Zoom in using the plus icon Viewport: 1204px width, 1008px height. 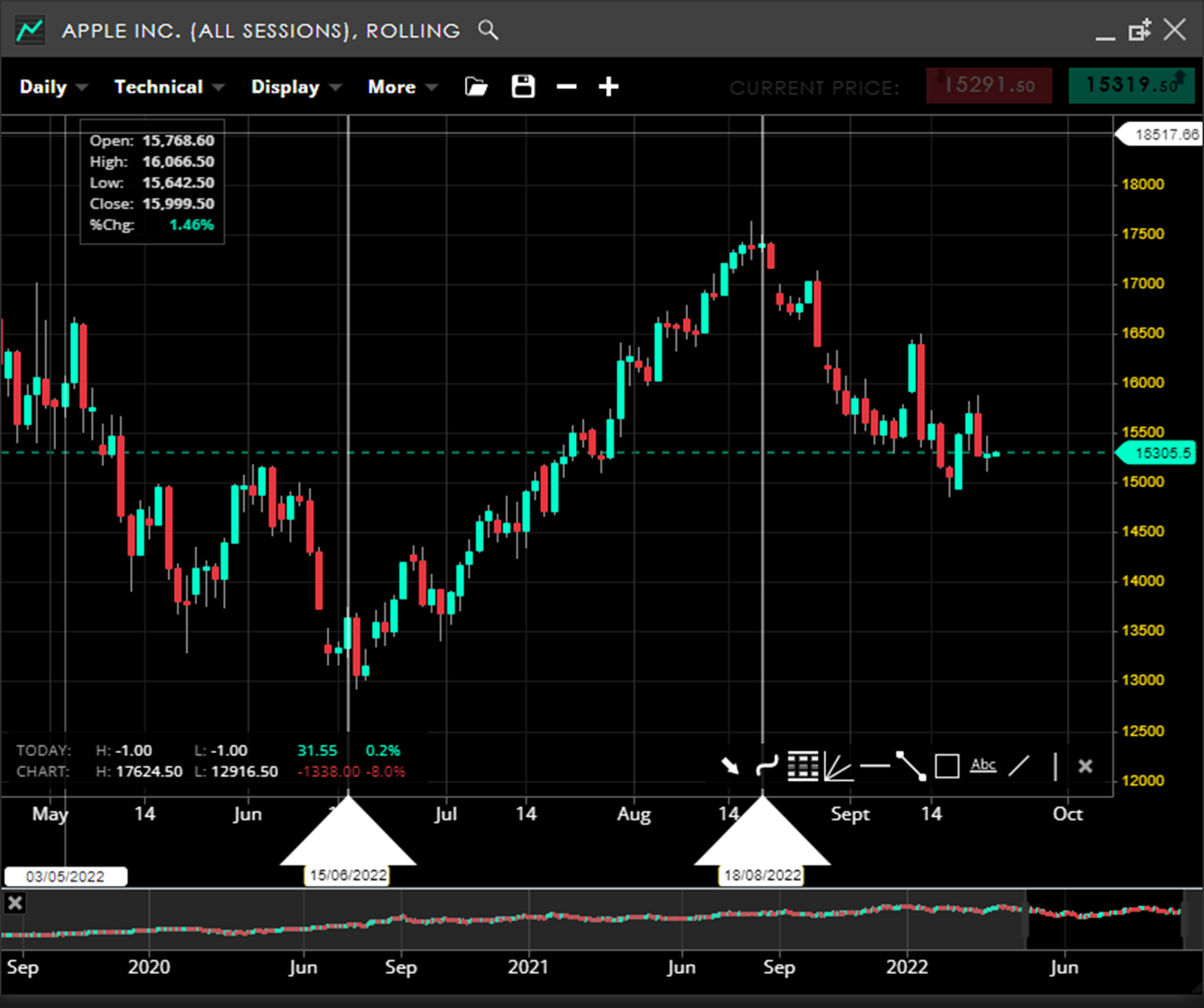pos(608,87)
